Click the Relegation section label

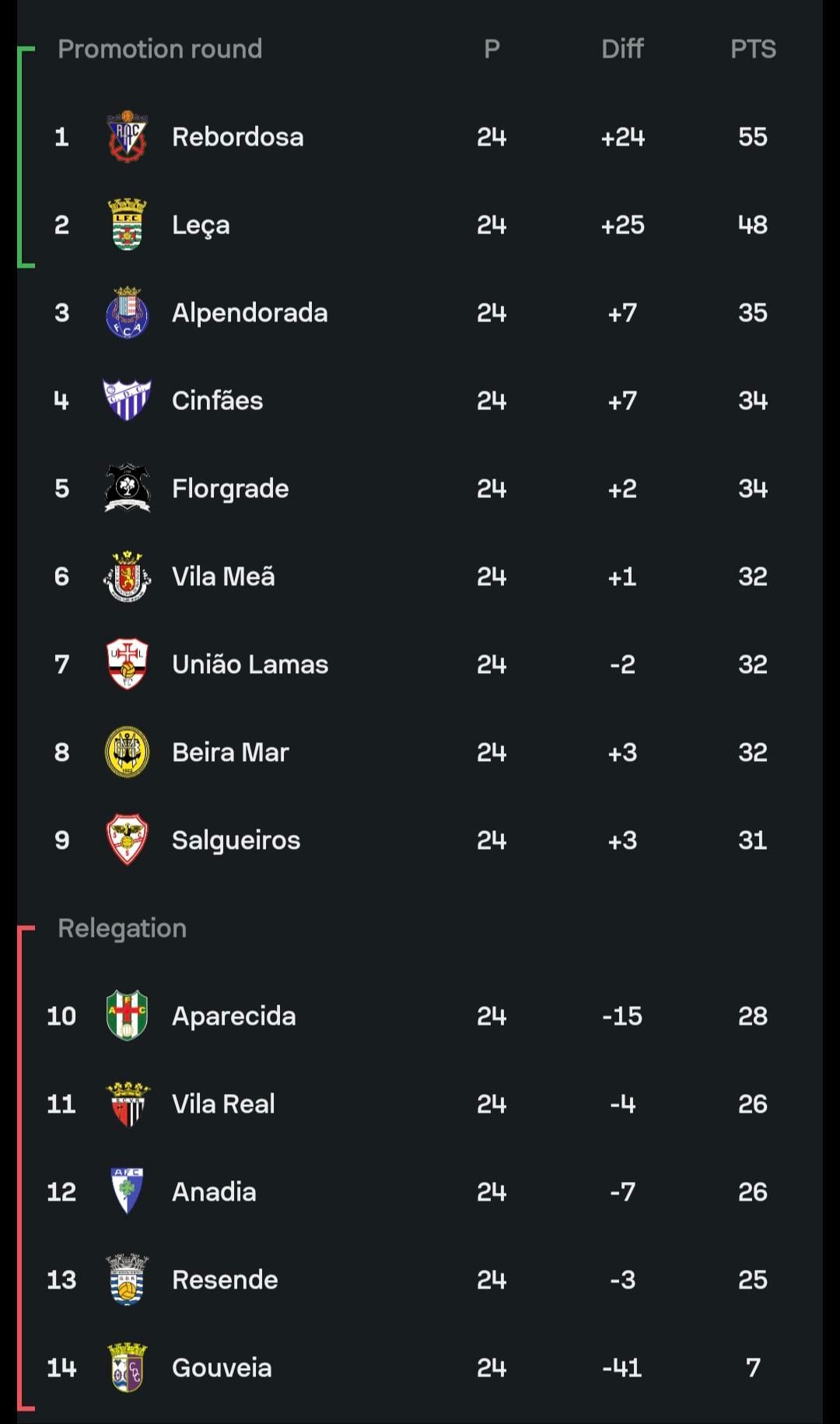(122, 928)
